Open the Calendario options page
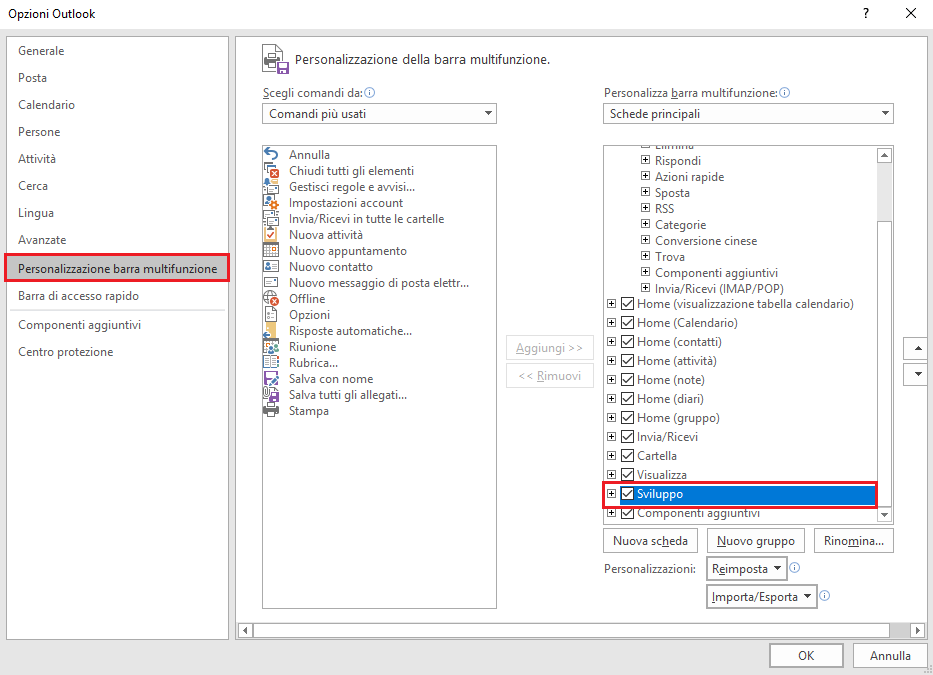 pos(117,105)
